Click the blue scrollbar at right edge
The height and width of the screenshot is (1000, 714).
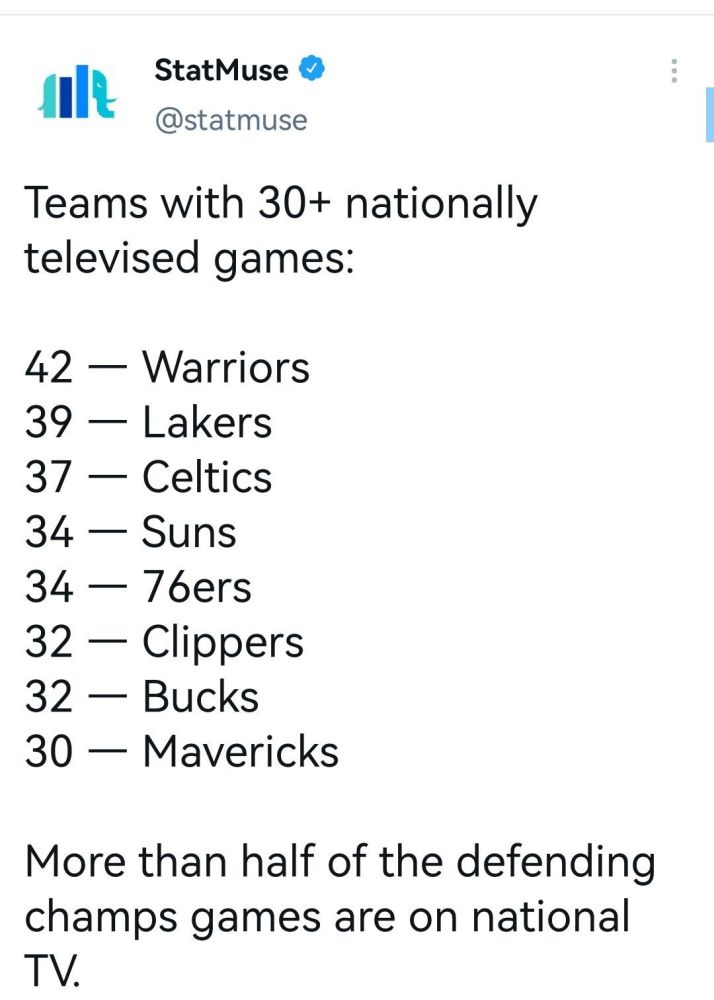tap(710, 115)
